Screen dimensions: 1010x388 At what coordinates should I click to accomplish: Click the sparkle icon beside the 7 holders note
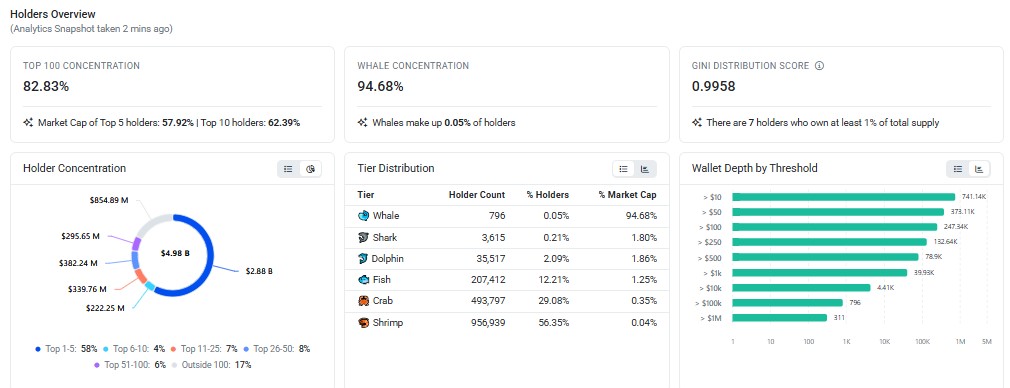pyautogui.click(x=697, y=122)
